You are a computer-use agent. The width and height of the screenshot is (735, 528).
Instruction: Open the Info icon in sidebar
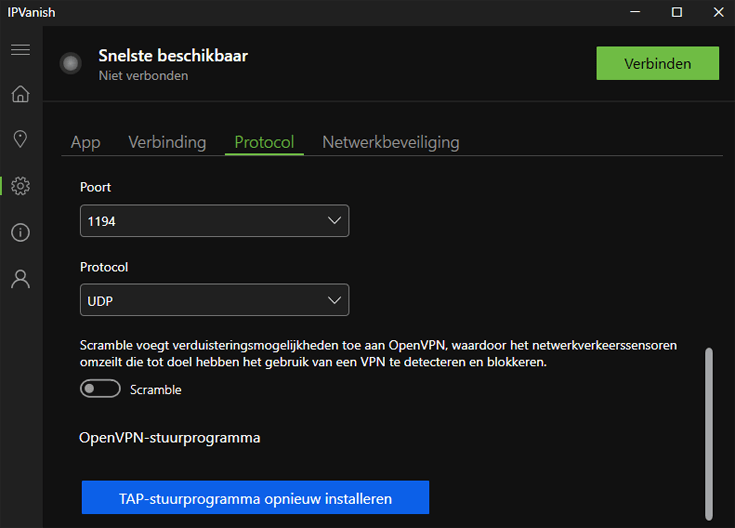pyautogui.click(x=21, y=233)
